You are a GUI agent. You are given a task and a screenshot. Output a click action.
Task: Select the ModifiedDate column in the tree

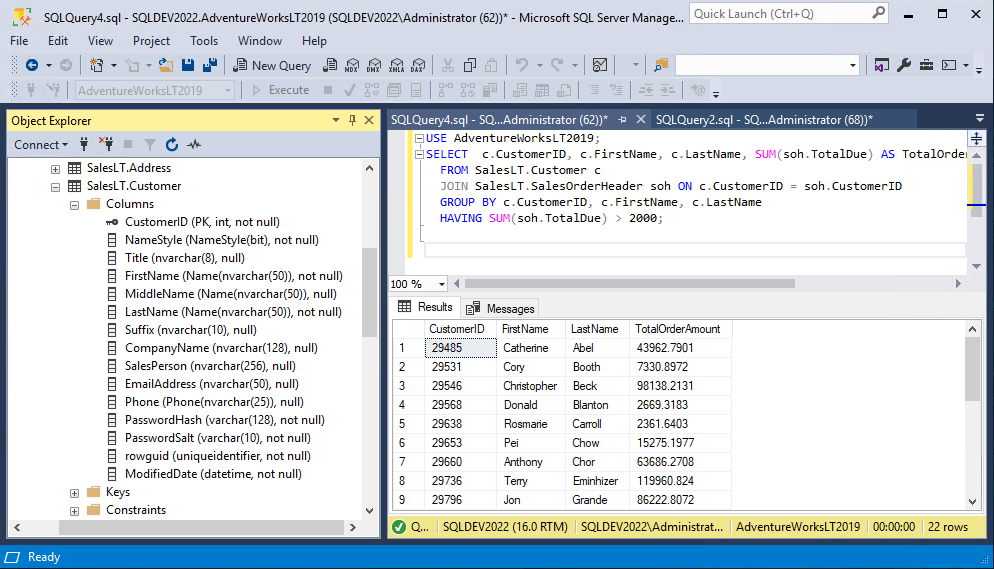tap(213, 474)
